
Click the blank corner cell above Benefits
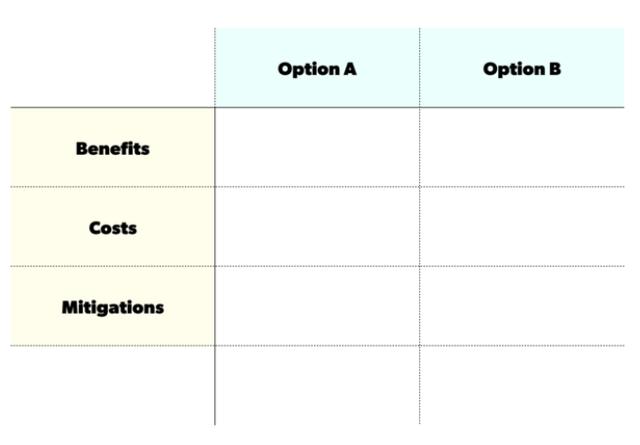[x=113, y=68]
